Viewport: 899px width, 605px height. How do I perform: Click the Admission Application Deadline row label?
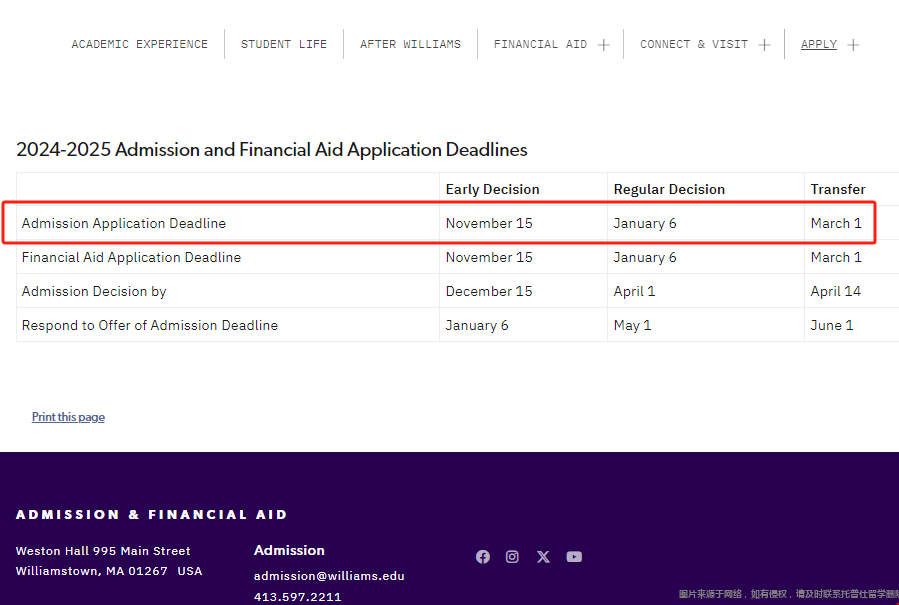124,223
